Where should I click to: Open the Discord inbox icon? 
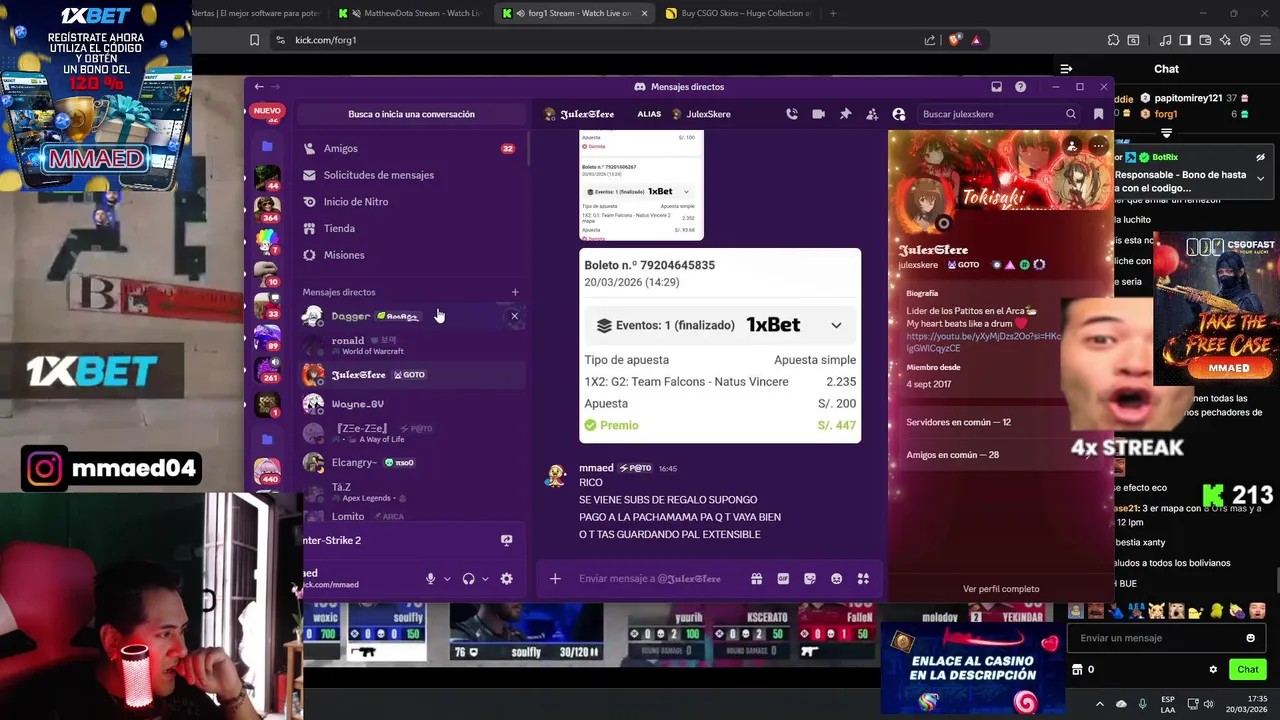pyautogui.click(x=996, y=87)
